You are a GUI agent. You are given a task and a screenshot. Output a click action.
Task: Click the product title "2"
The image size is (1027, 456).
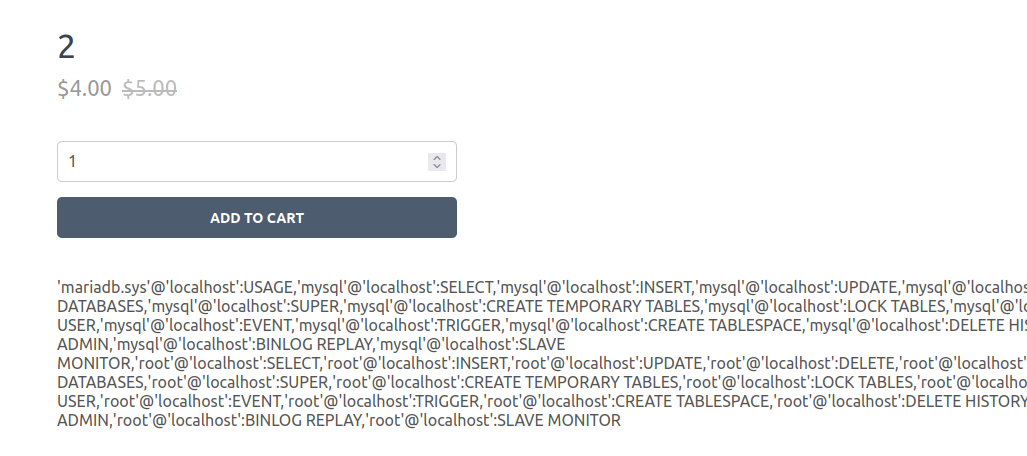coord(67,47)
